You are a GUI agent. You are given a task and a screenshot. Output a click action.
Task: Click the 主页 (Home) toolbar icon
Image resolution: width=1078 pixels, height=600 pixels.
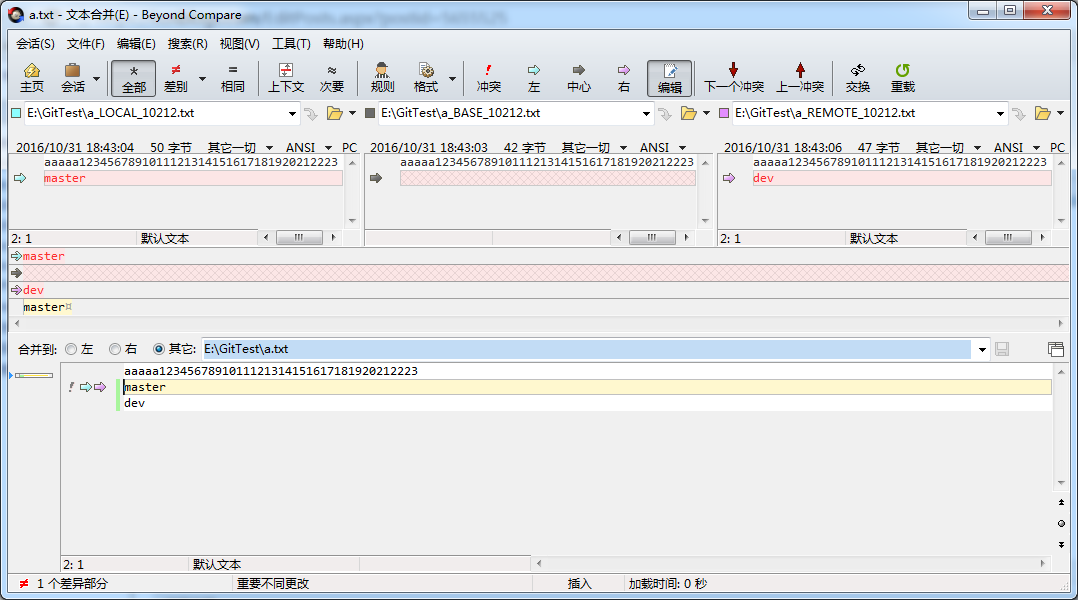tap(32, 77)
